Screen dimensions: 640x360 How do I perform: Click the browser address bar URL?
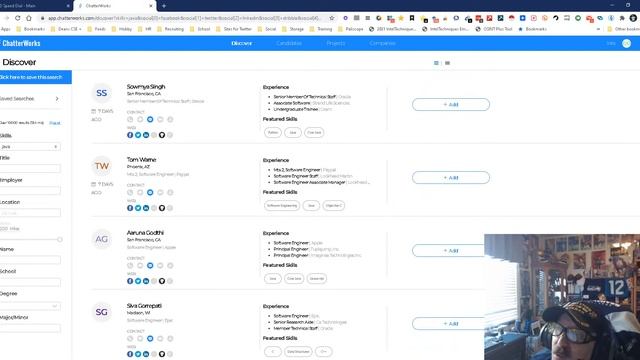click(x=184, y=18)
